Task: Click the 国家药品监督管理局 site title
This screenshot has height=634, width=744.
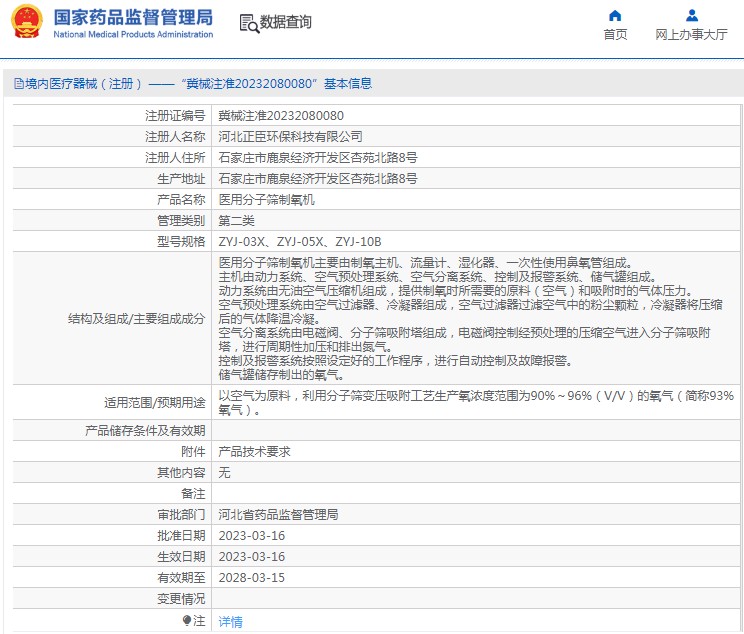Action: point(132,17)
